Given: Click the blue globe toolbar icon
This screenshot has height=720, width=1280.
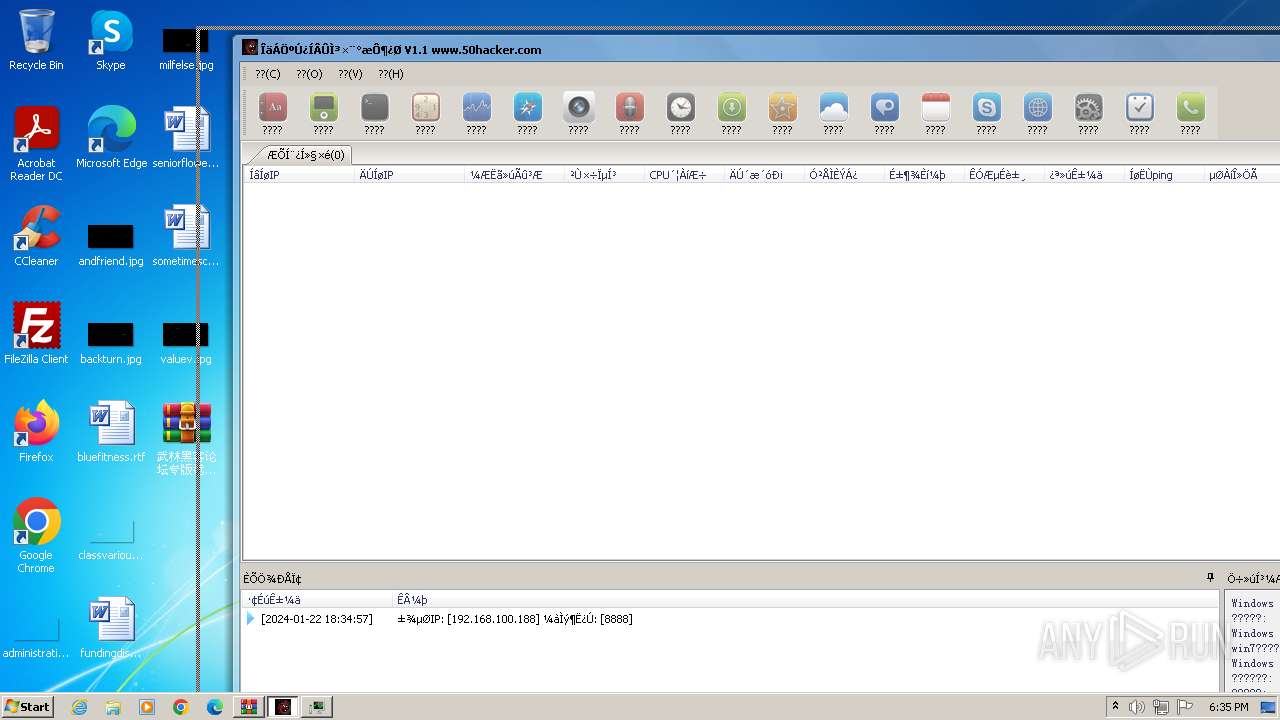Looking at the screenshot, I should coord(1037,107).
